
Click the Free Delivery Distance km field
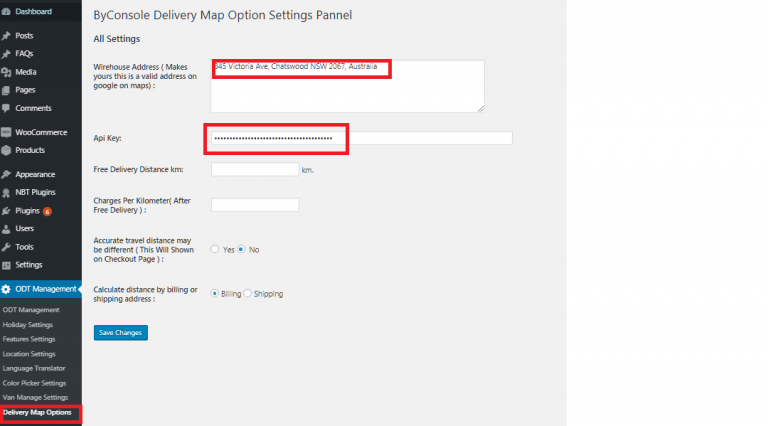(x=255, y=170)
